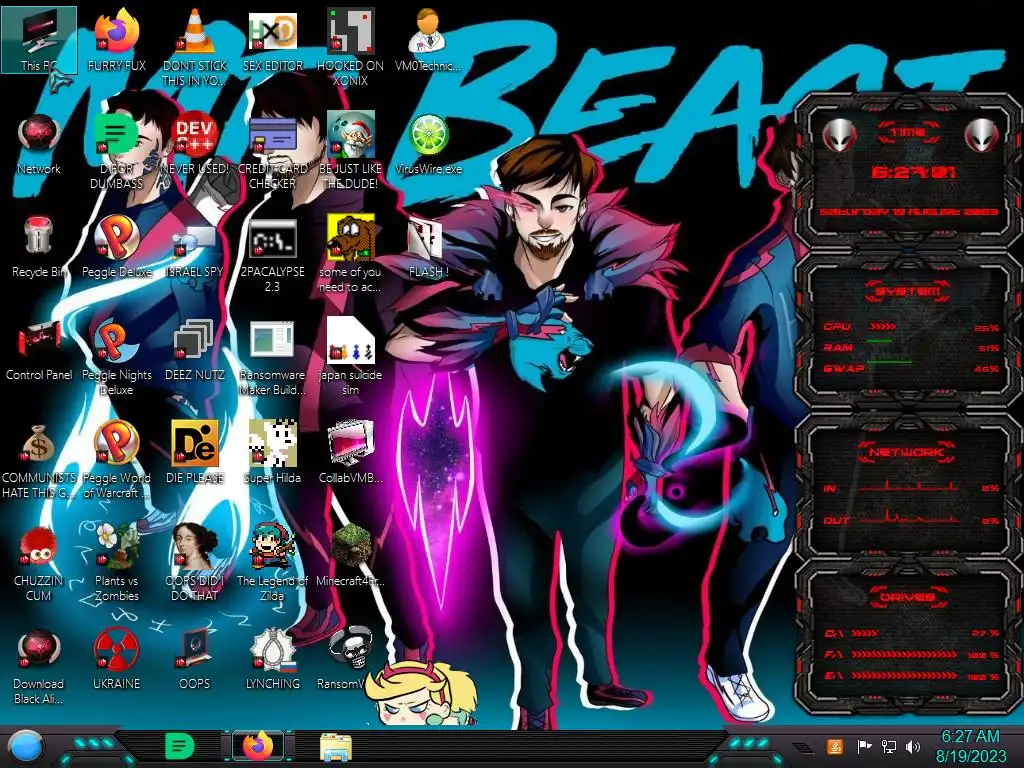Select the FLASH ! desktop icon

428,247
